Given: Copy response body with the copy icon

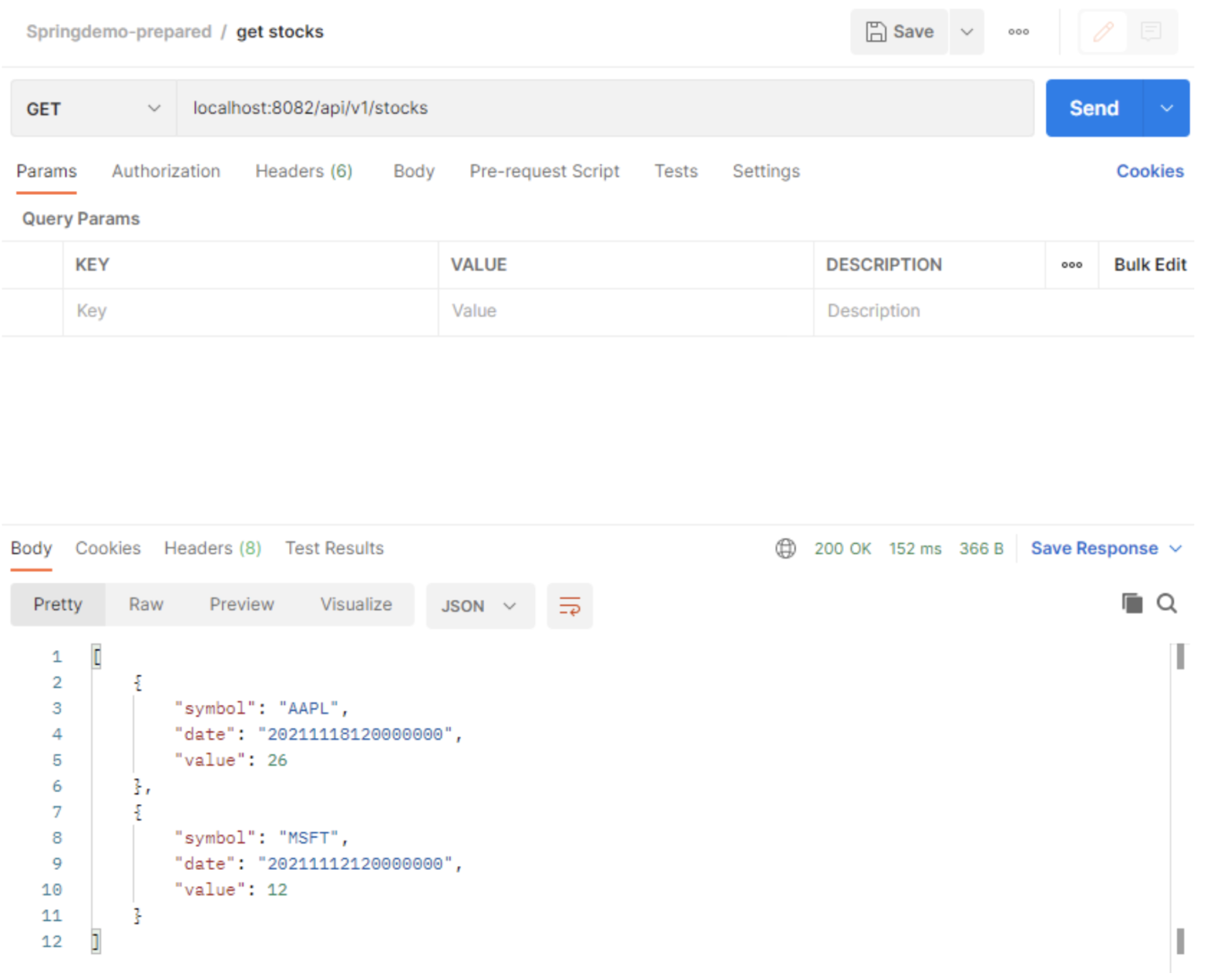Looking at the screenshot, I should point(1132,603).
